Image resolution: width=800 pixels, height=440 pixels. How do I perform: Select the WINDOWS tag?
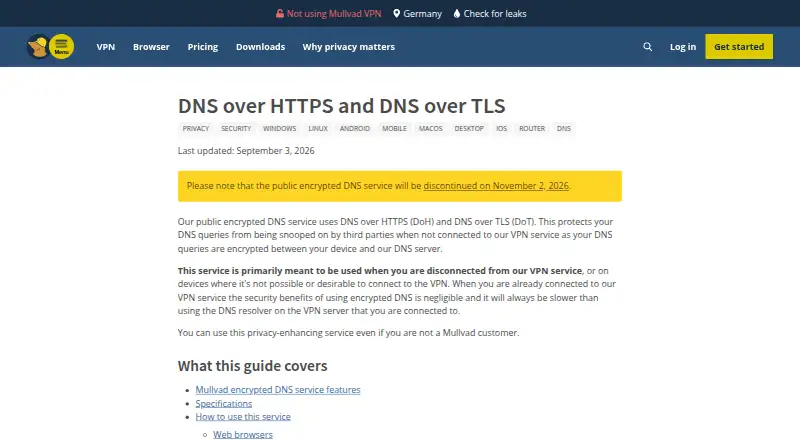click(280, 129)
